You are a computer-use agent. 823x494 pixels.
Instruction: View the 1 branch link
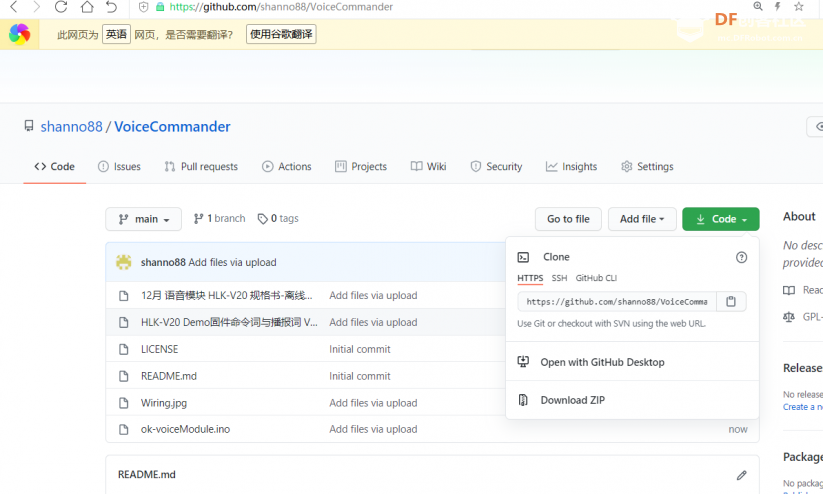tap(219, 218)
